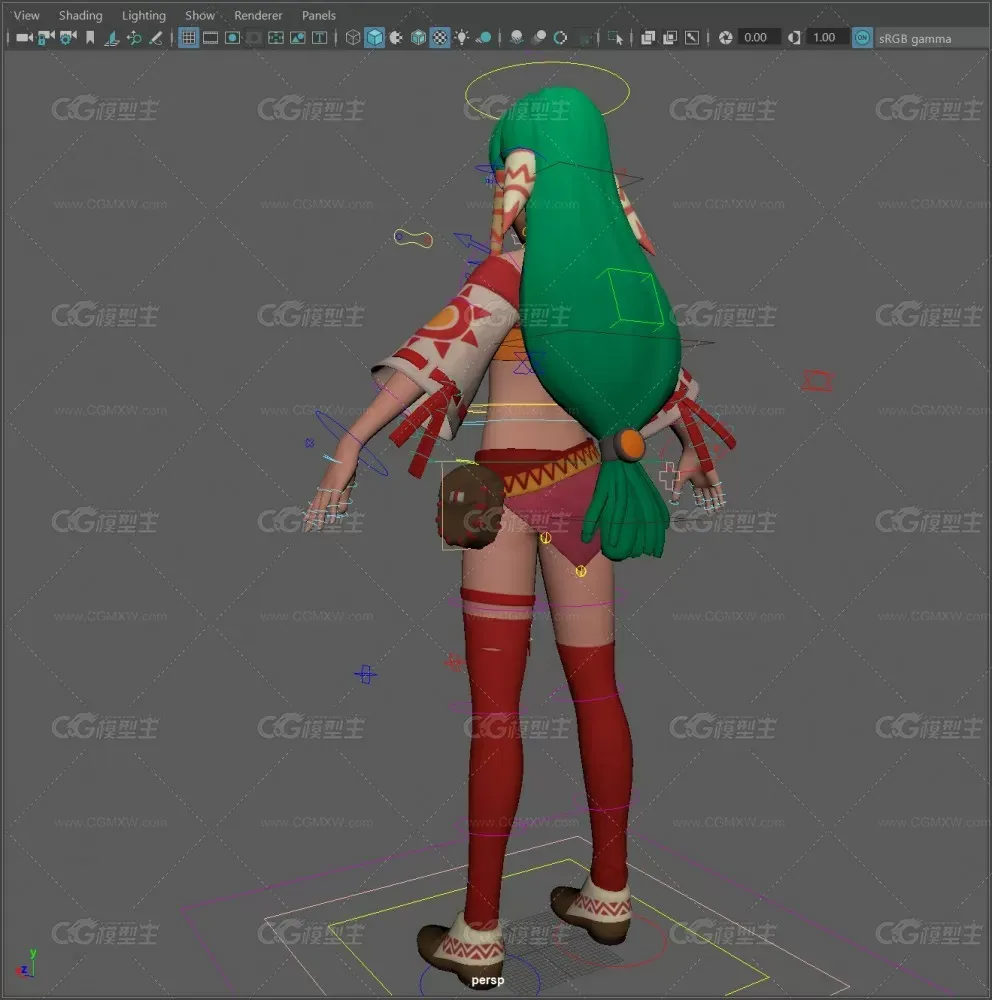
Task: Toggle the Textured checker icon
Action: coord(440,38)
